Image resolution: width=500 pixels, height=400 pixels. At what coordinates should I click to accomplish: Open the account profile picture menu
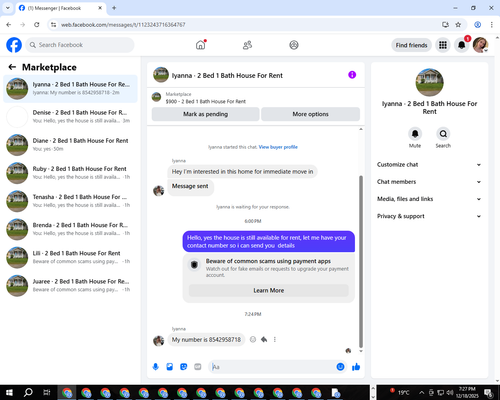480,45
